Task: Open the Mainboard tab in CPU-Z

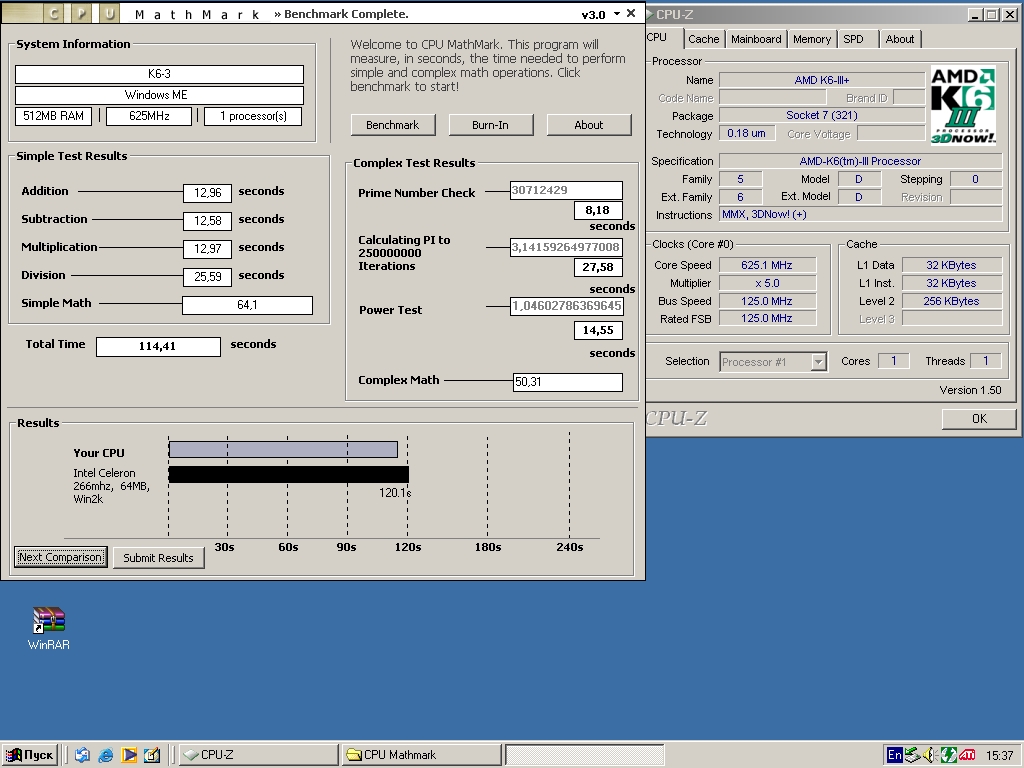Action: click(756, 39)
